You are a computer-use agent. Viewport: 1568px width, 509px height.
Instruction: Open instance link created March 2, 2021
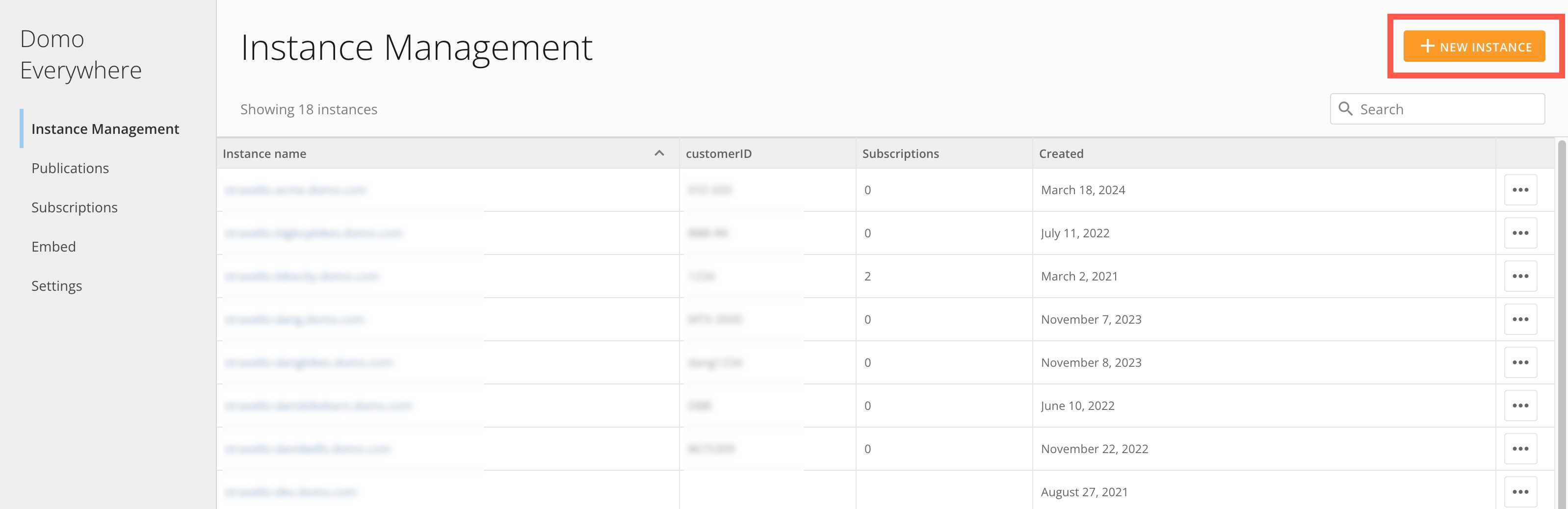click(301, 276)
